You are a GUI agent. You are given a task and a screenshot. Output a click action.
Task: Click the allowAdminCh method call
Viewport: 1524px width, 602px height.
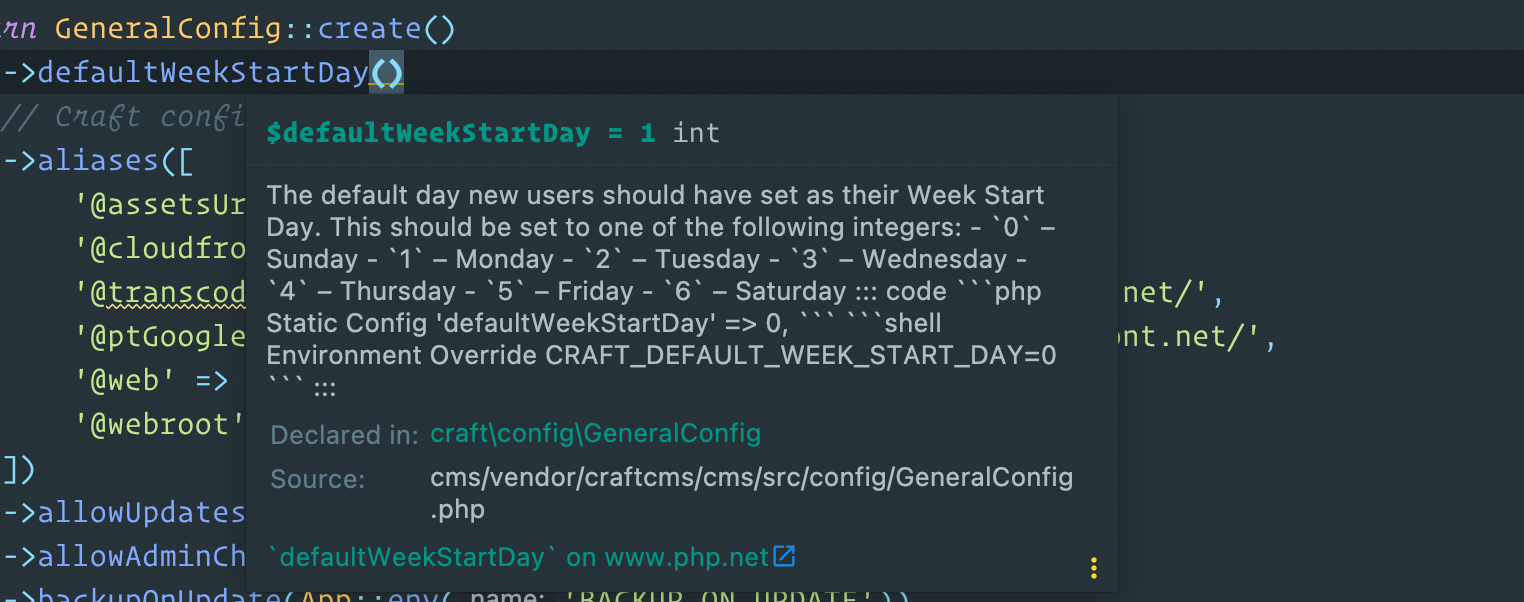tap(140, 556)
